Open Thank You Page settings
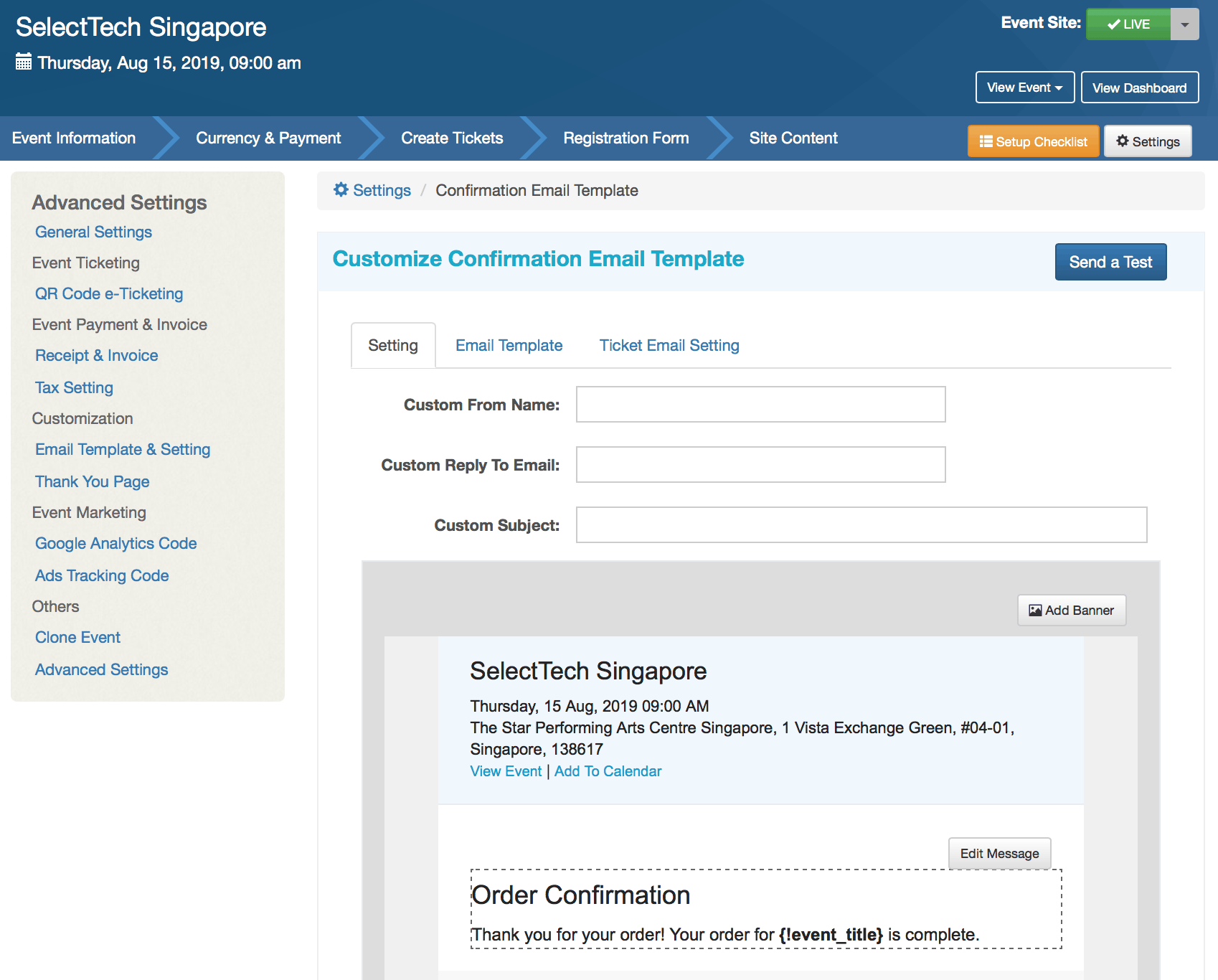Viewport: 1218px width, 980px height. (93, 481)
